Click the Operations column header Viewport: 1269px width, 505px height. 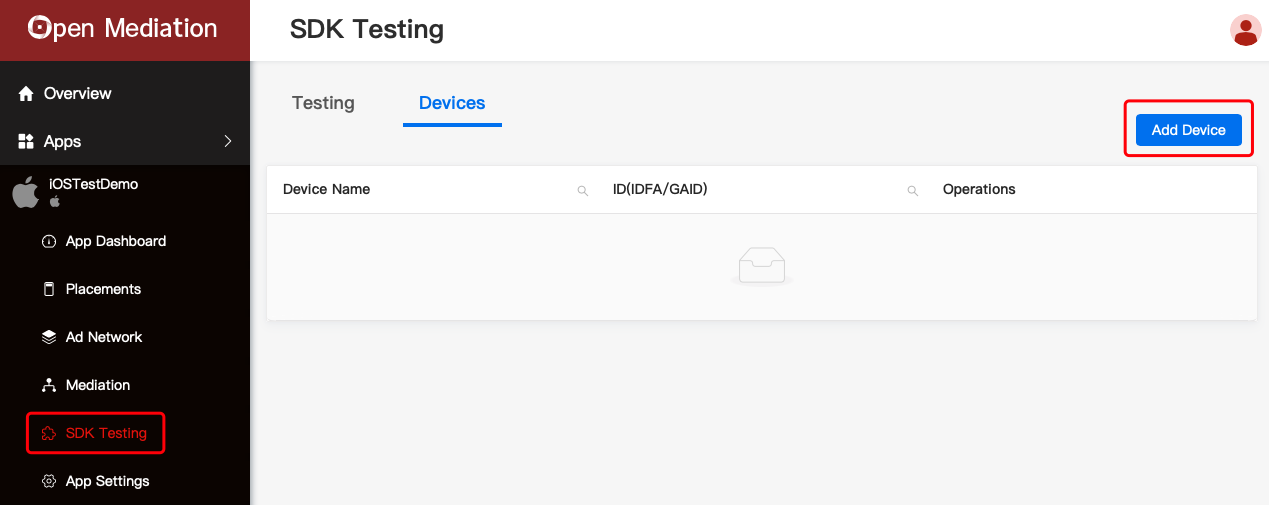point(979,189)
